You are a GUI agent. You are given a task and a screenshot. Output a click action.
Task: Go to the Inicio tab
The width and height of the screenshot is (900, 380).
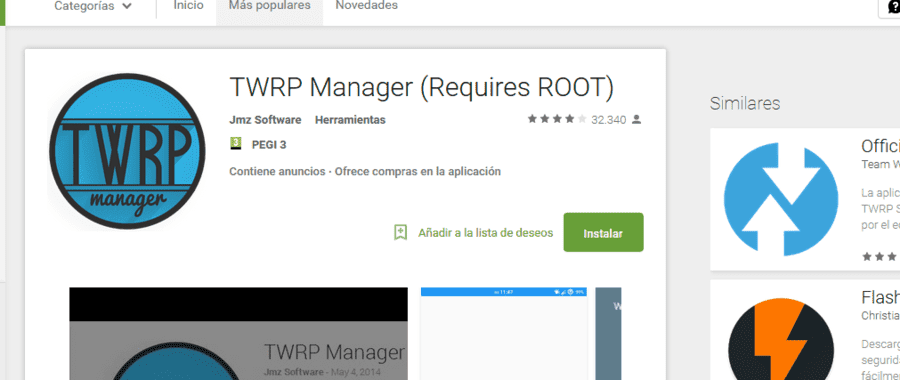[x=188, y=6]
